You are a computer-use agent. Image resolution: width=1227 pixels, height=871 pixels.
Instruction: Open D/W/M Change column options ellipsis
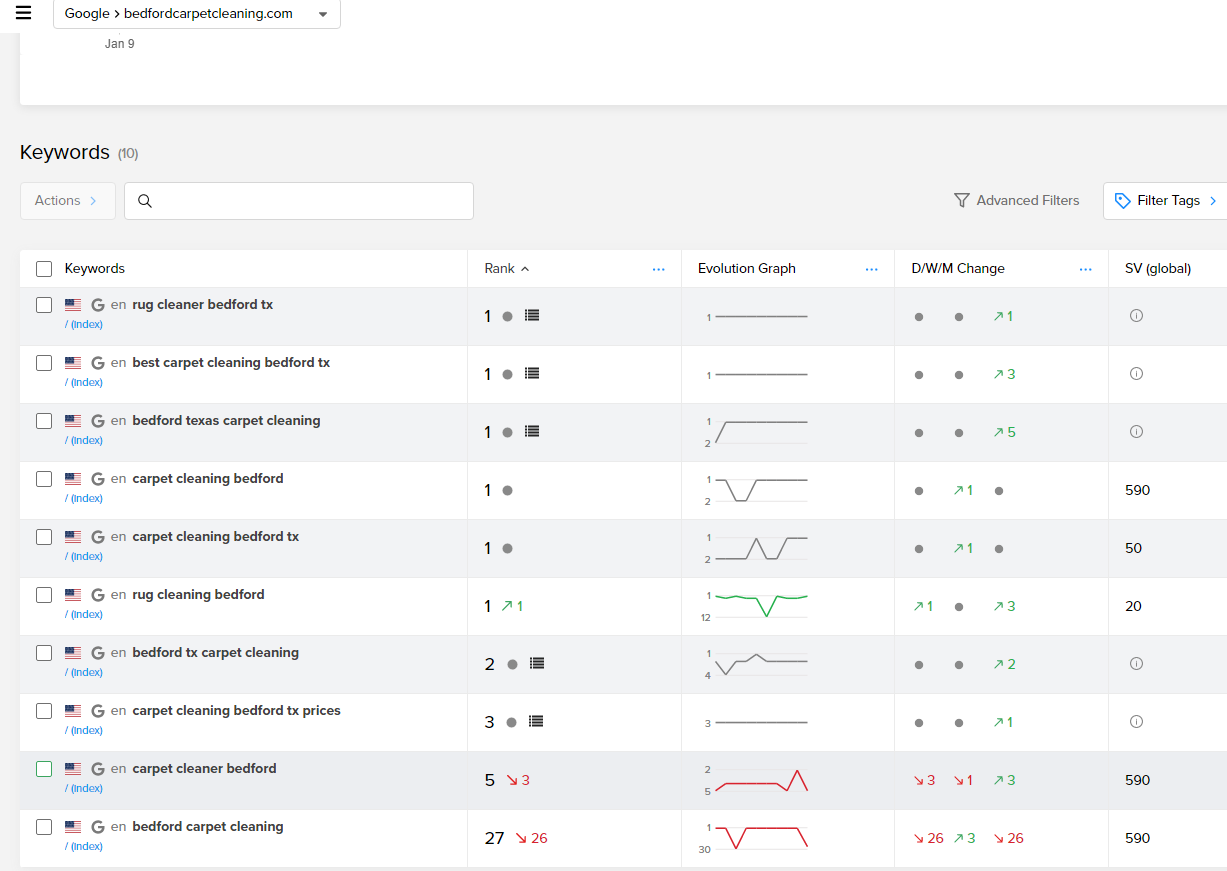[x=1086, y=269]
